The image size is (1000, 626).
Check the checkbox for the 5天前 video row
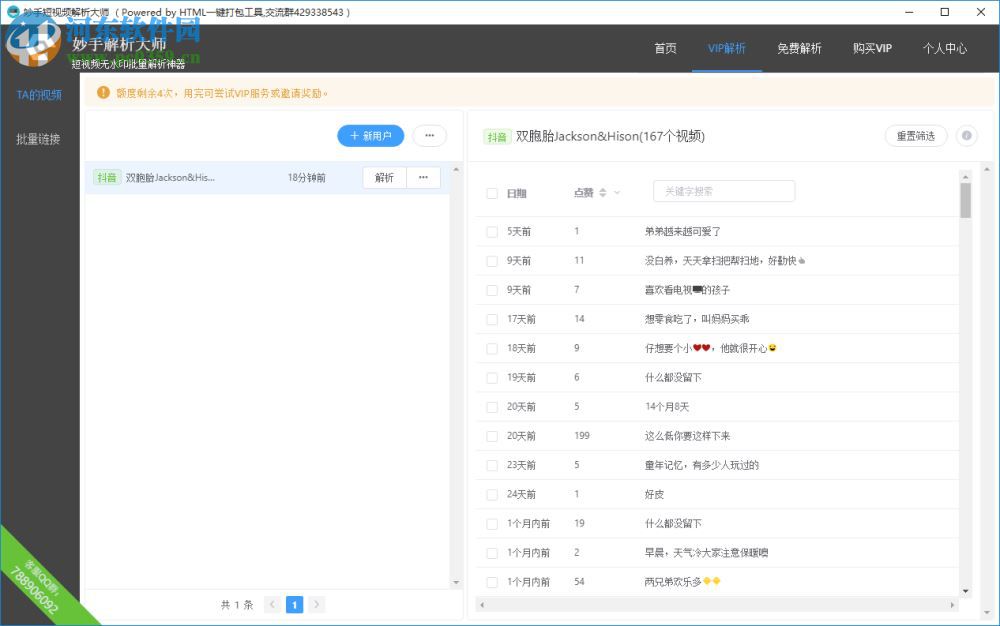(491, 231)
